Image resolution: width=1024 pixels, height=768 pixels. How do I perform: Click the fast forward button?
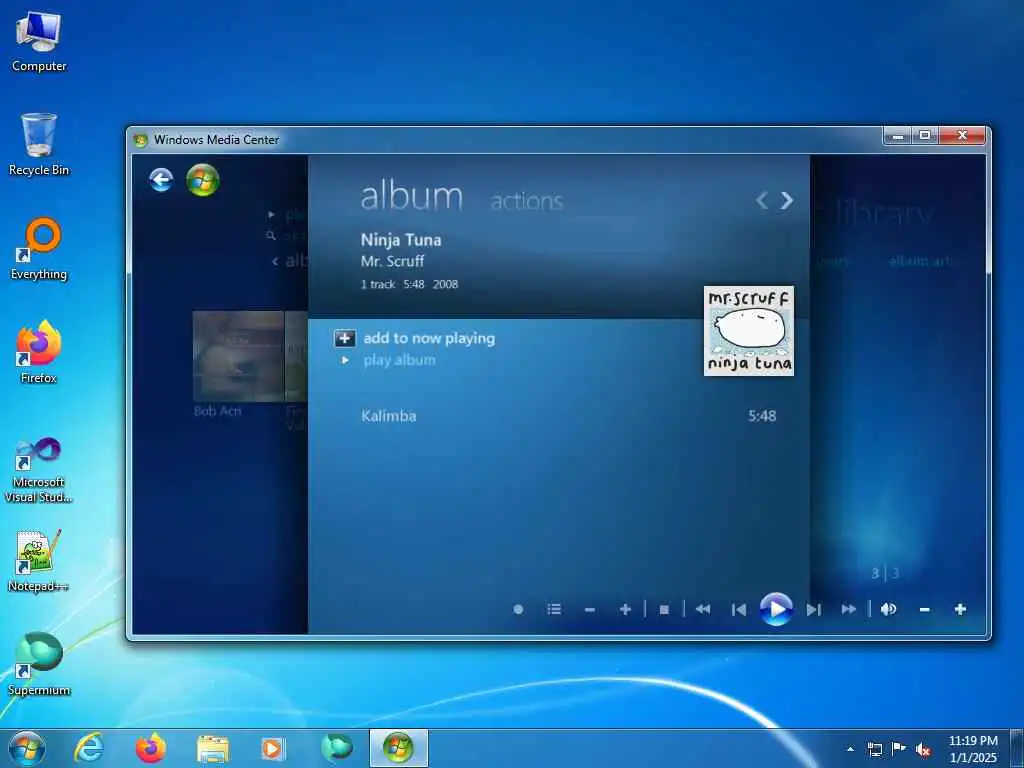pos(848,609)
